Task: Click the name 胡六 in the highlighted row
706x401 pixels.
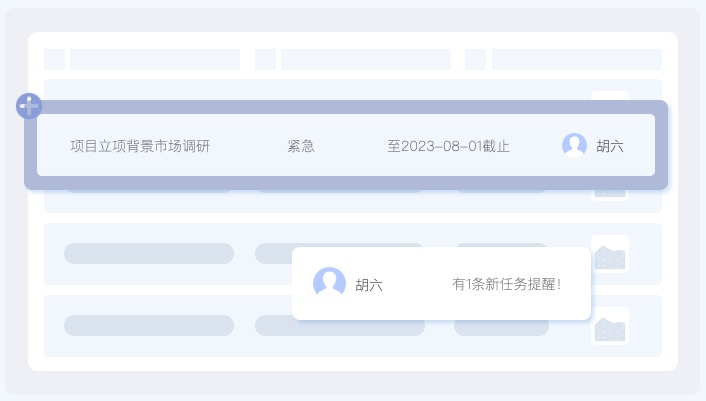Action: click(610, 146)
